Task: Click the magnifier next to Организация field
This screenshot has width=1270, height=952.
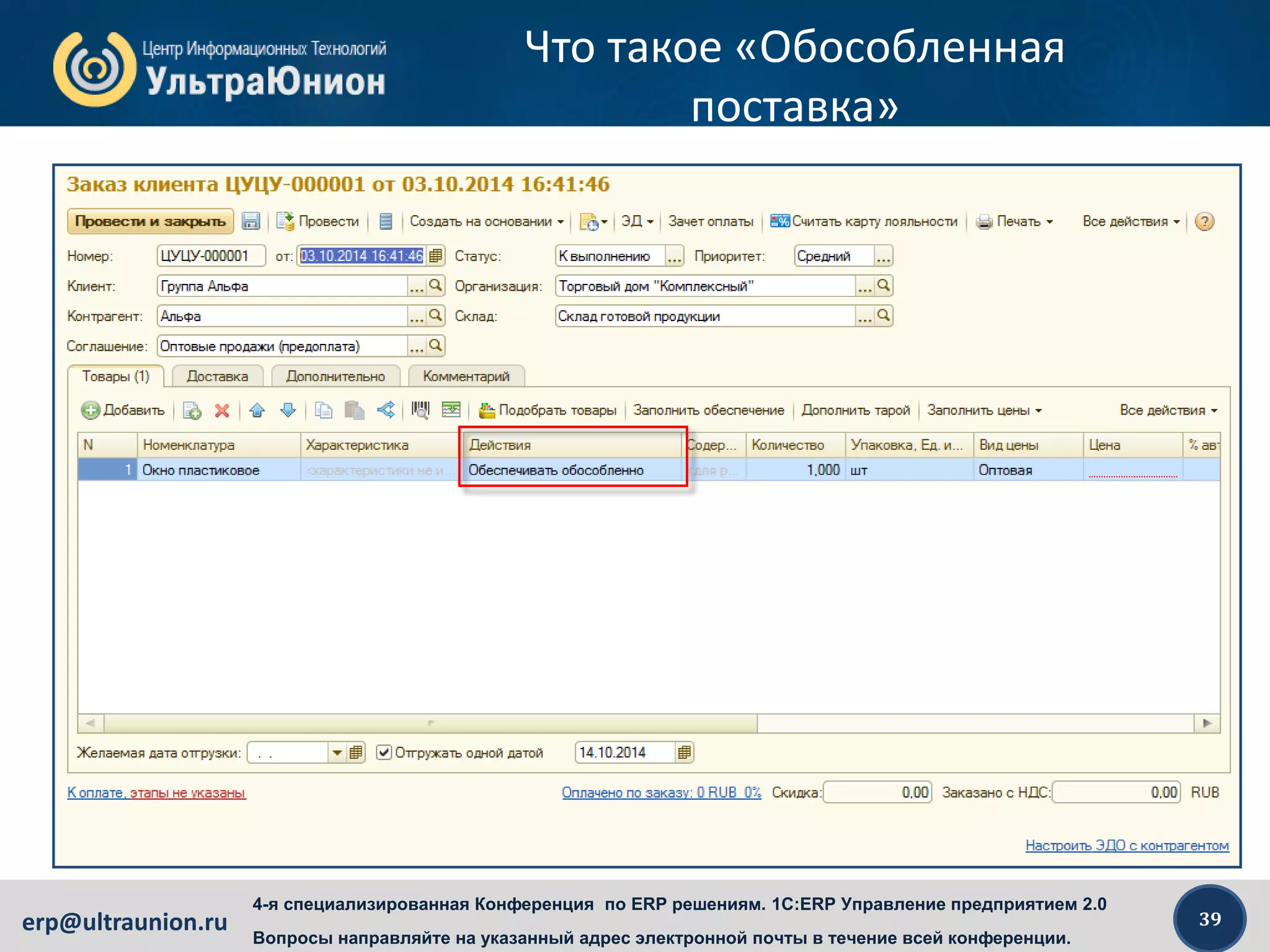Action: [884, 285]
